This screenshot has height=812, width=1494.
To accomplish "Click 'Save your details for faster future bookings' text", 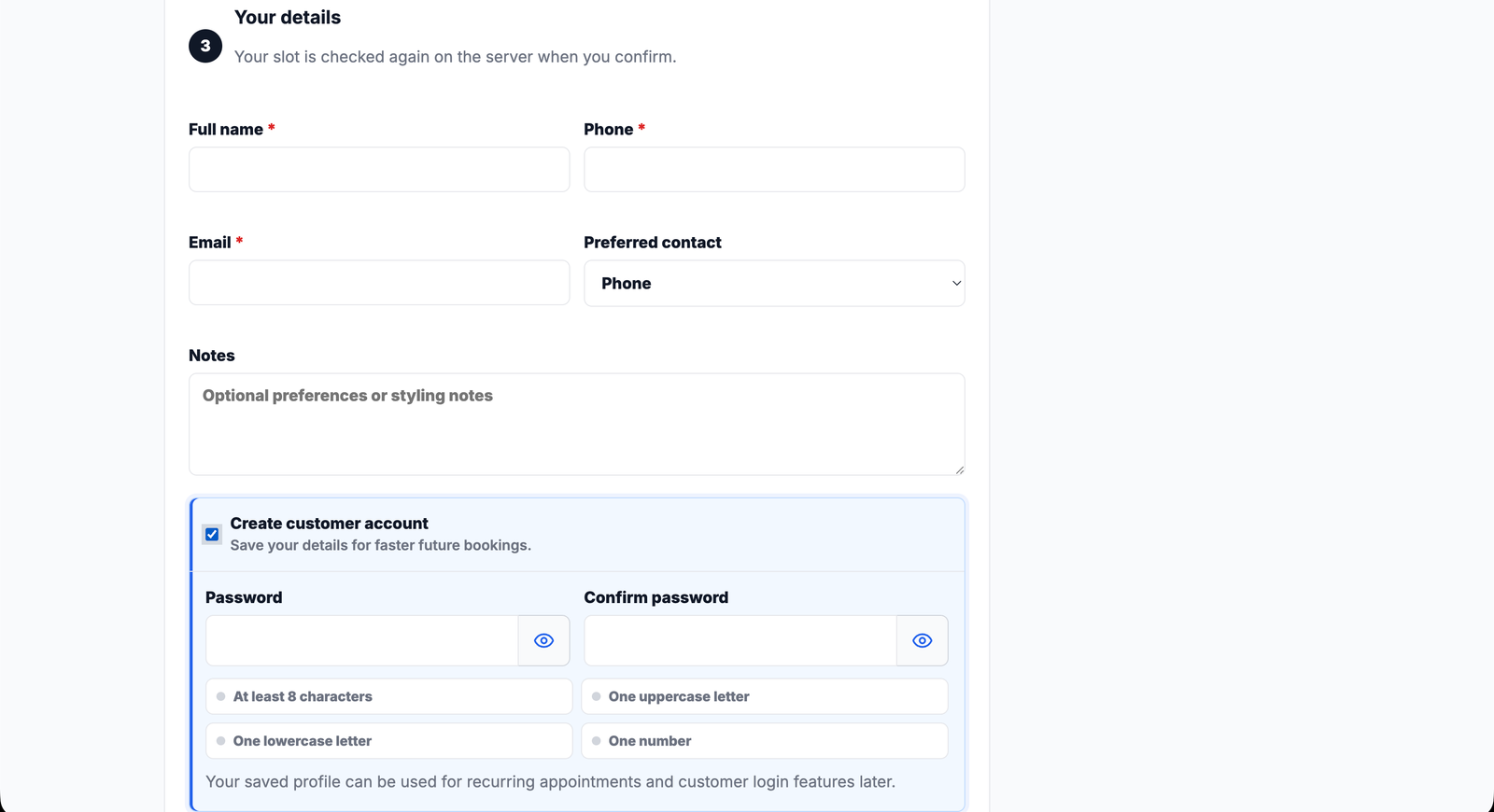I will tap(380, 545).
